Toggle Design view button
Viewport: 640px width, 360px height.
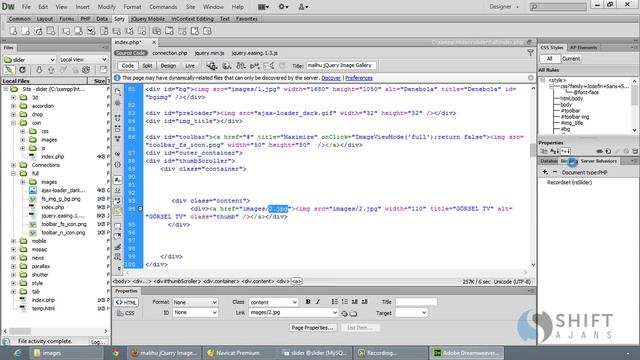[168, 66]
